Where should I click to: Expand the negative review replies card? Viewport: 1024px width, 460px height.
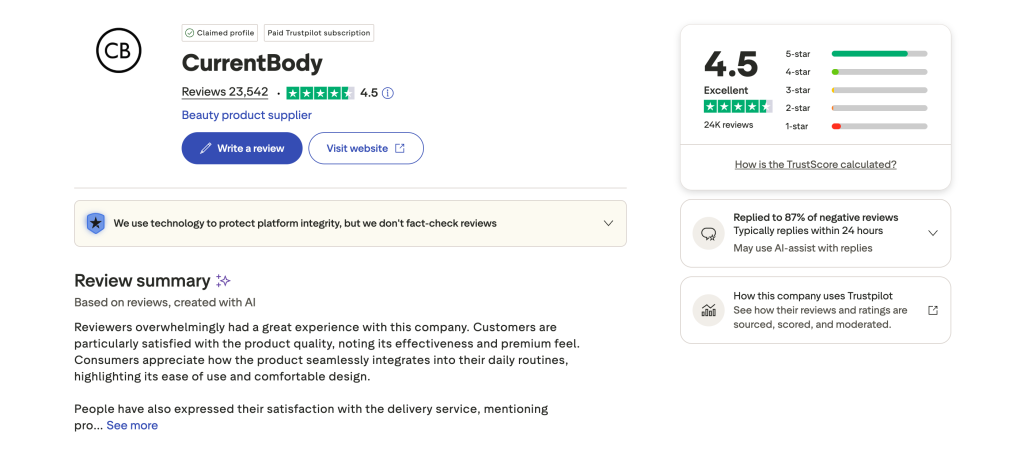932,233
